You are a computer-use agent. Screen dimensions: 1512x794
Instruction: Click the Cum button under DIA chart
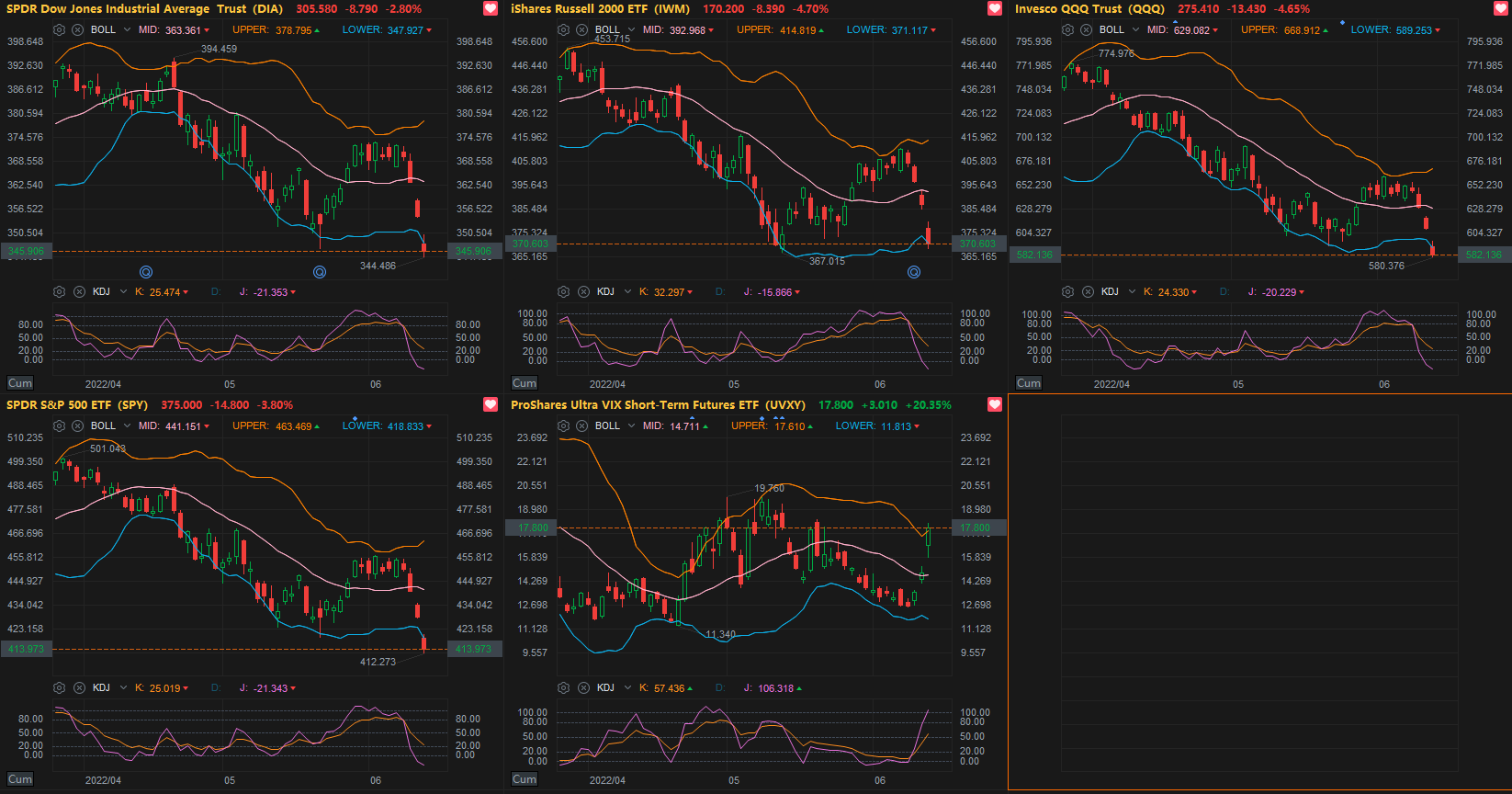pyautogui.click(x=20, y=383)
